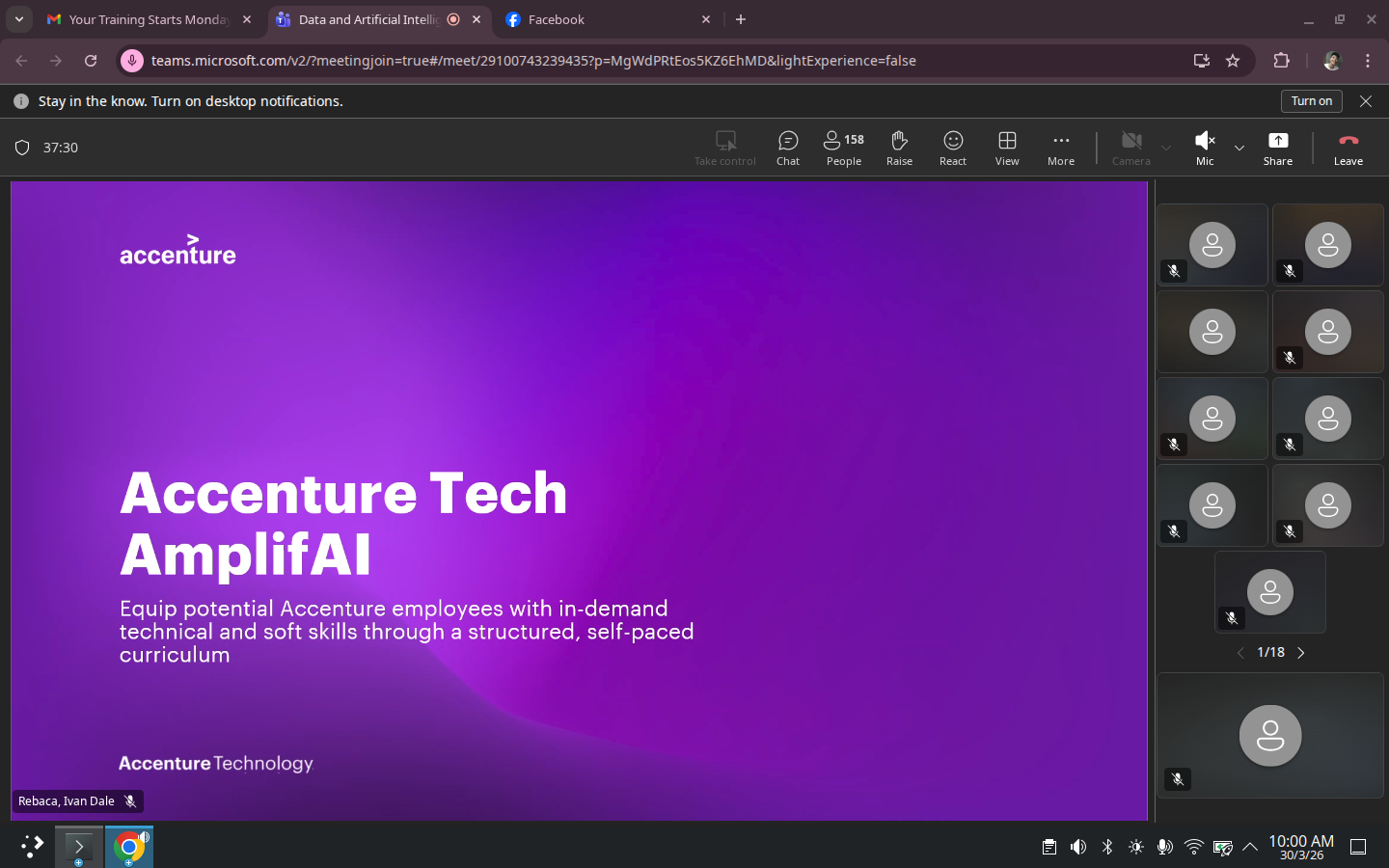Raise your hand in the meeting
The width and height of the screenshot is (1389, 868).
pos(899,149)
